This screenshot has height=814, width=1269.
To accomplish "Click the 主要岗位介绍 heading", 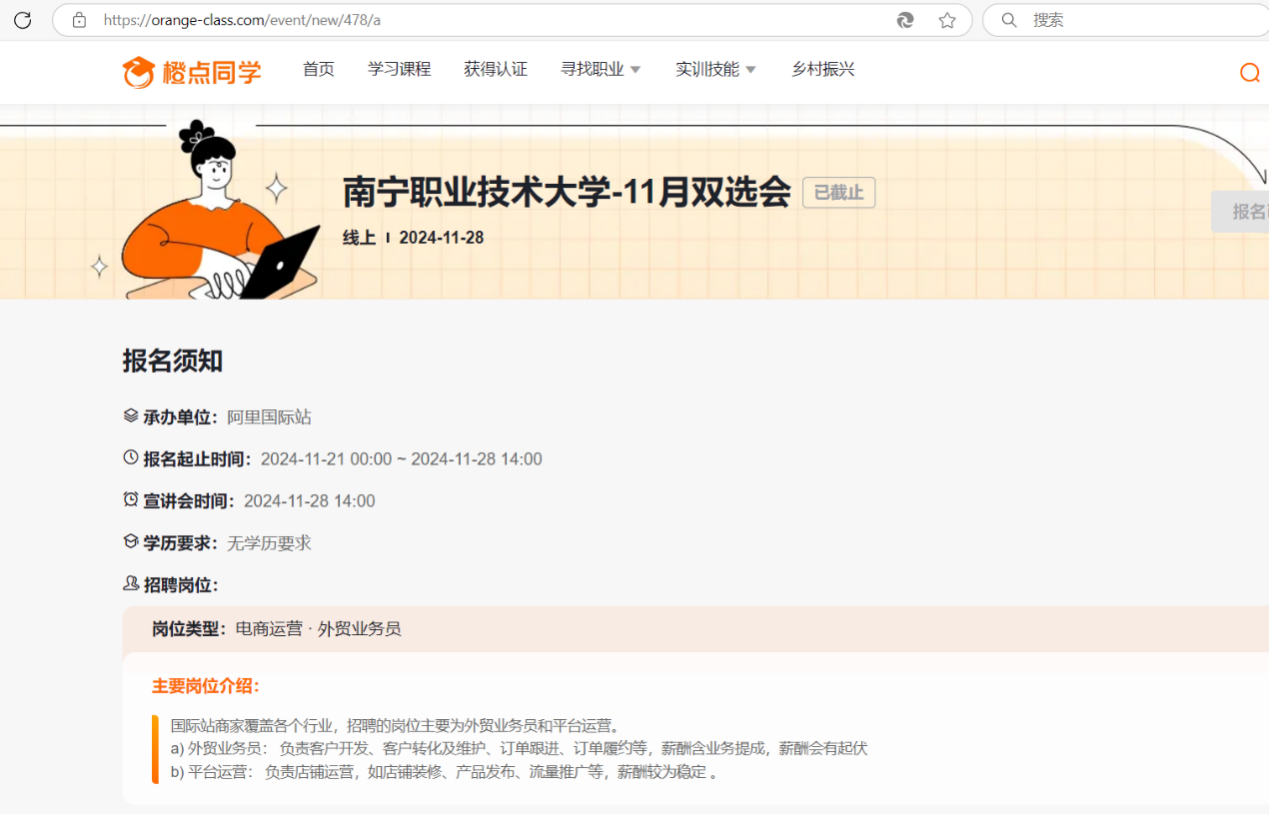I will (x=206, y=686).
